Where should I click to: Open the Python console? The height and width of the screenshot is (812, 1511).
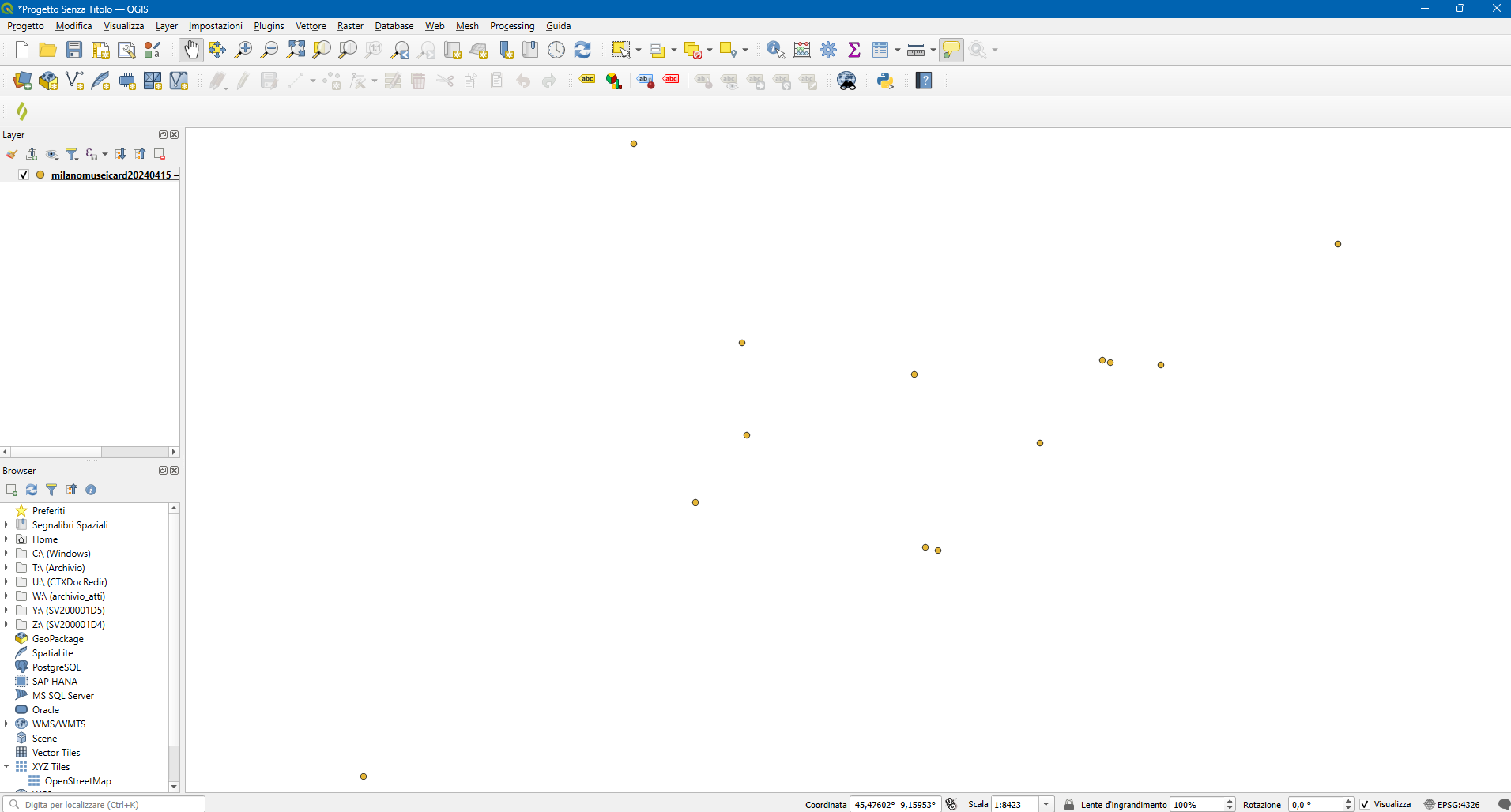[885, 81]
